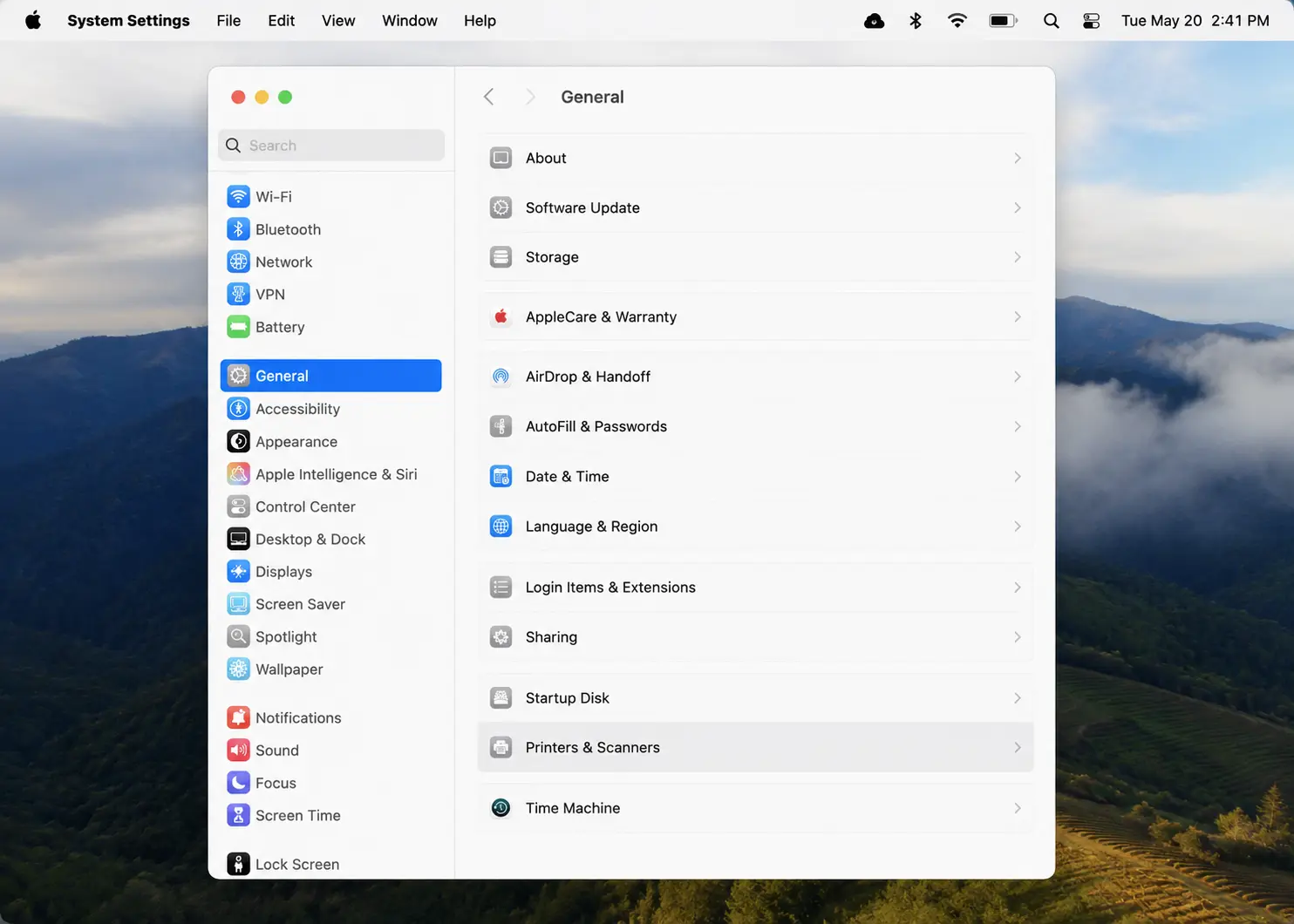This screenshot has height=924, width=1294.
Task: Open the View menu
Action: 338,21
